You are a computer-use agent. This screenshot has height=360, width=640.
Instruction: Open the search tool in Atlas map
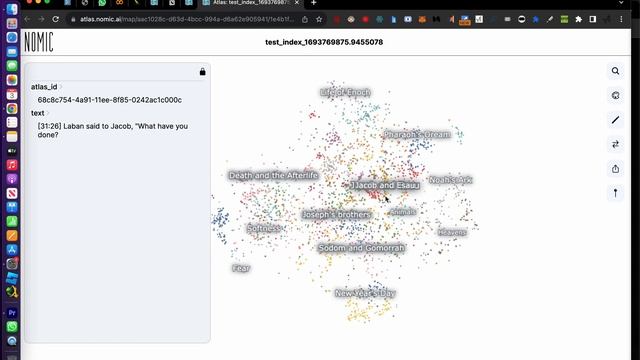(615, 71)
